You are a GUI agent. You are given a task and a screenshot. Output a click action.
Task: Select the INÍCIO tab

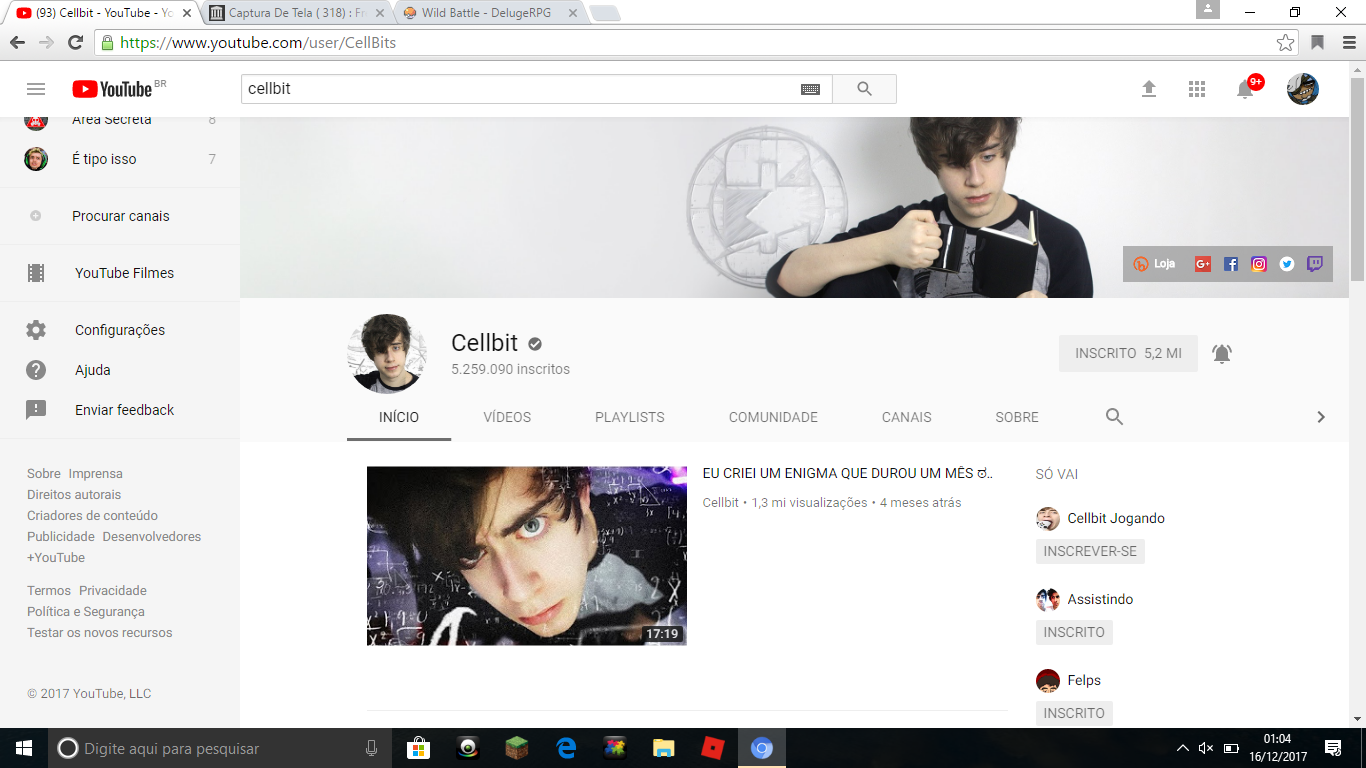click(x=399, y=417)
